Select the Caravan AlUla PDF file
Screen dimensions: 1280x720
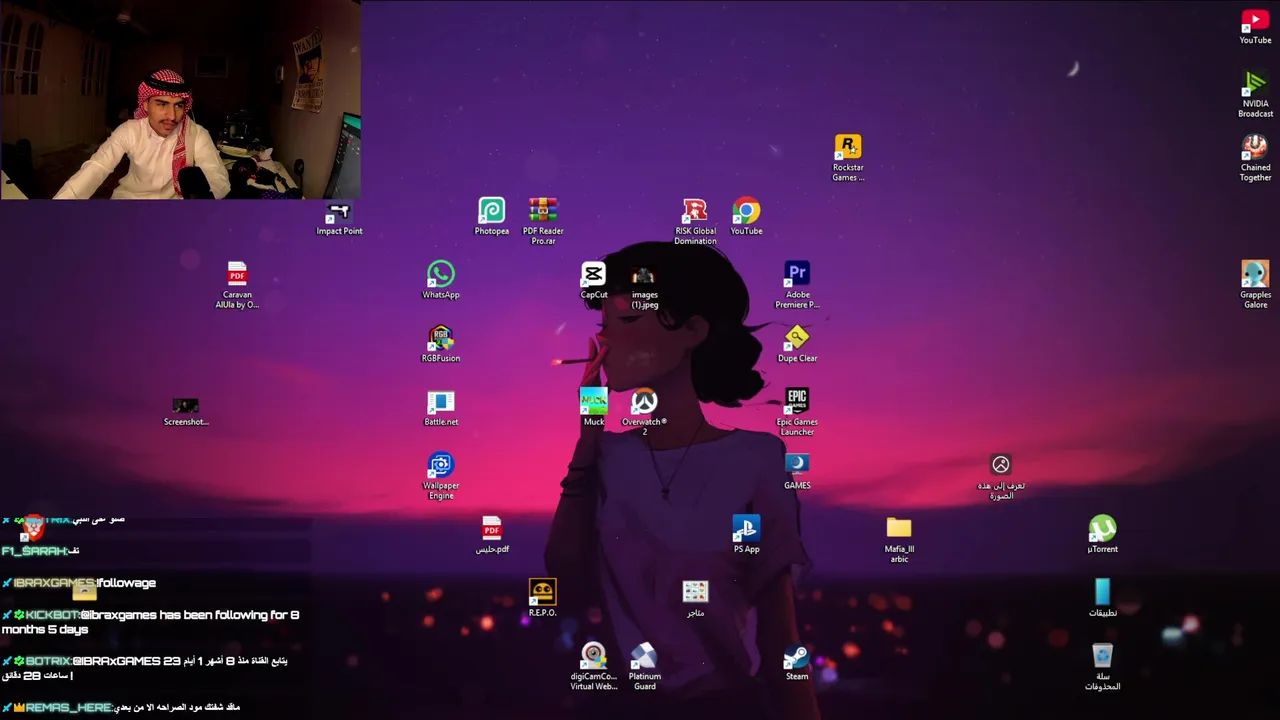coord(237,285)
